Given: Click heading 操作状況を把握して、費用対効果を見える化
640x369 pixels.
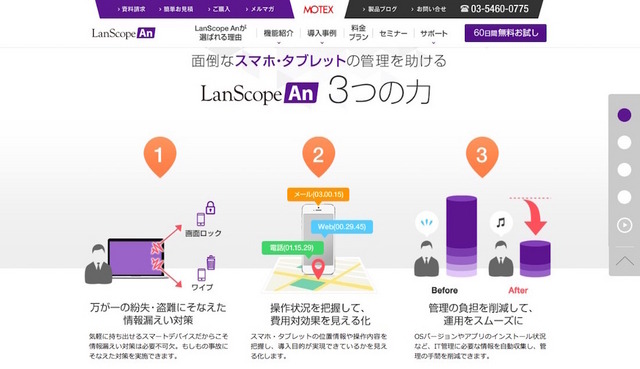Looking at the screenshot, I should 320,313.
